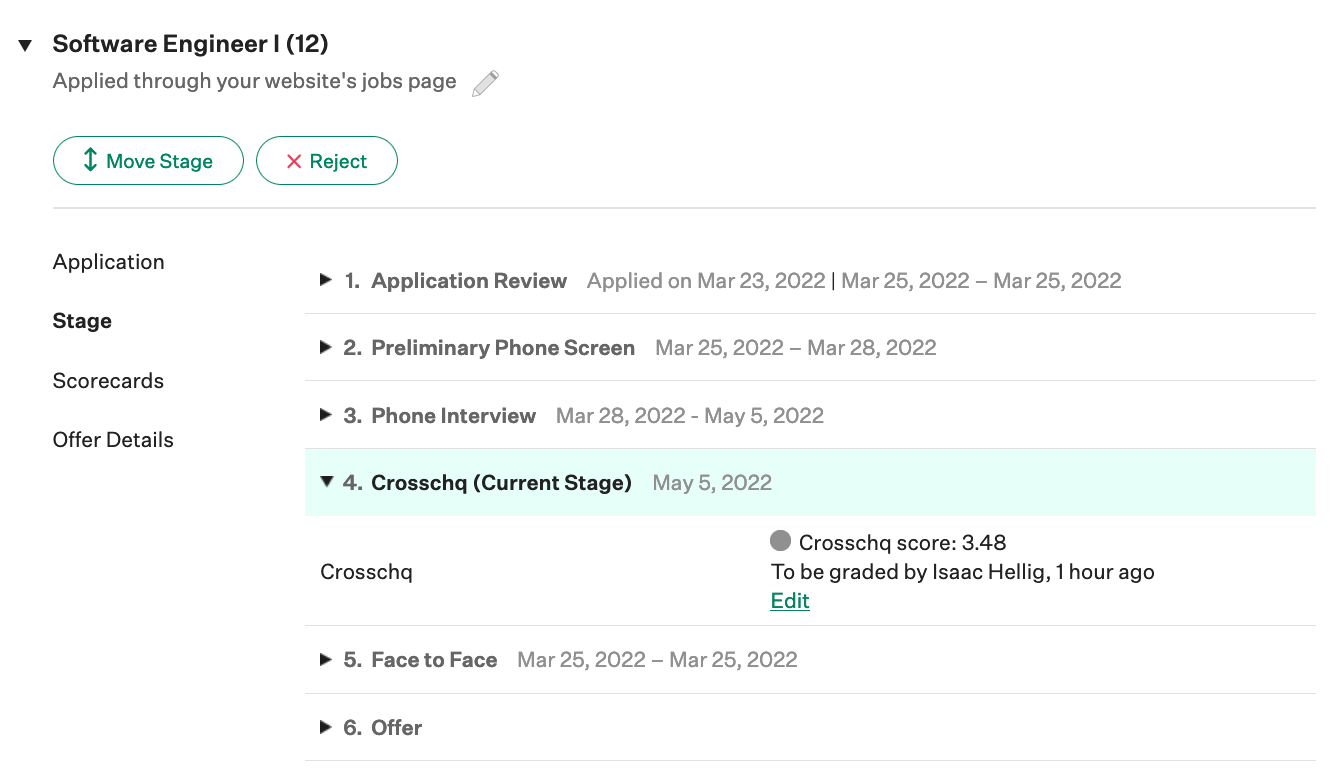Select the Stage sidebar item

[x=82, y=321]
